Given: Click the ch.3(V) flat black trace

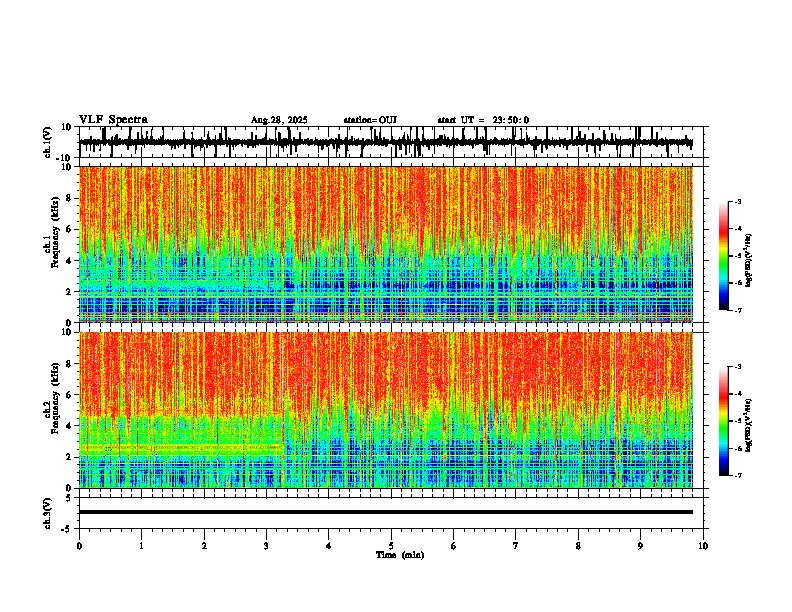Looking at the screenshot, I should (386, 512).
